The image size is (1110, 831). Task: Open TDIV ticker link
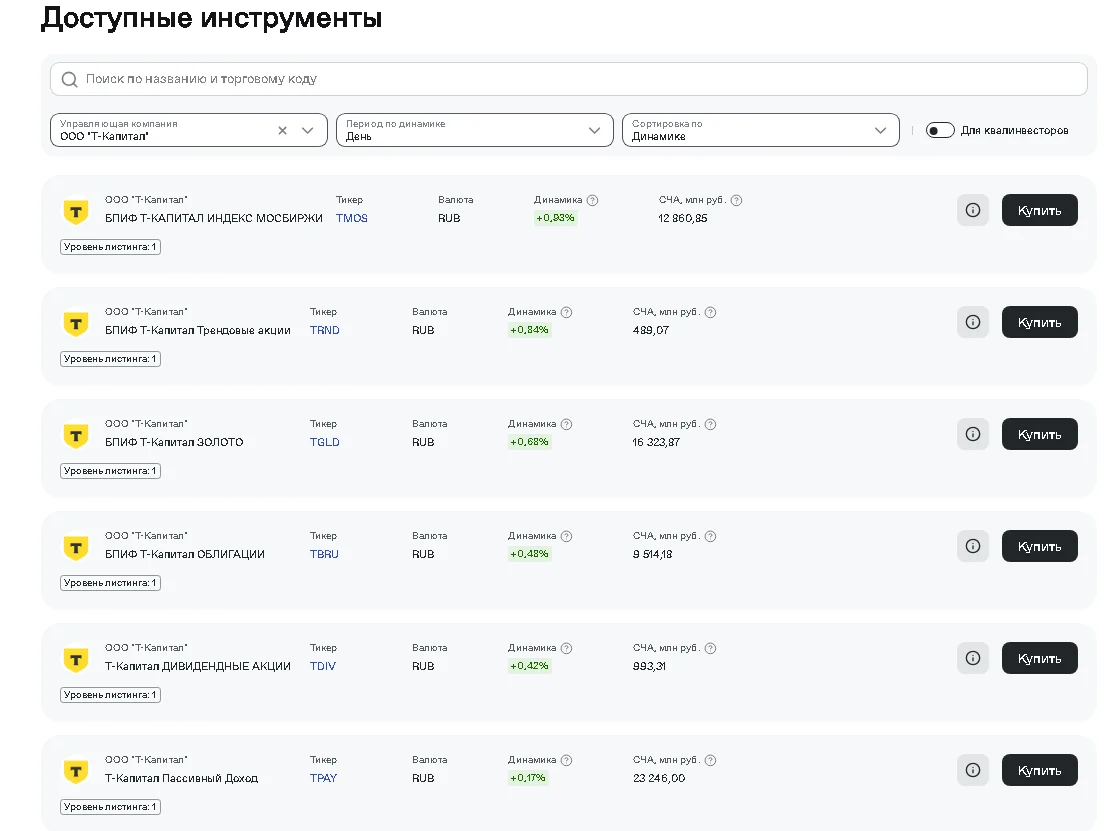(323, 666)
